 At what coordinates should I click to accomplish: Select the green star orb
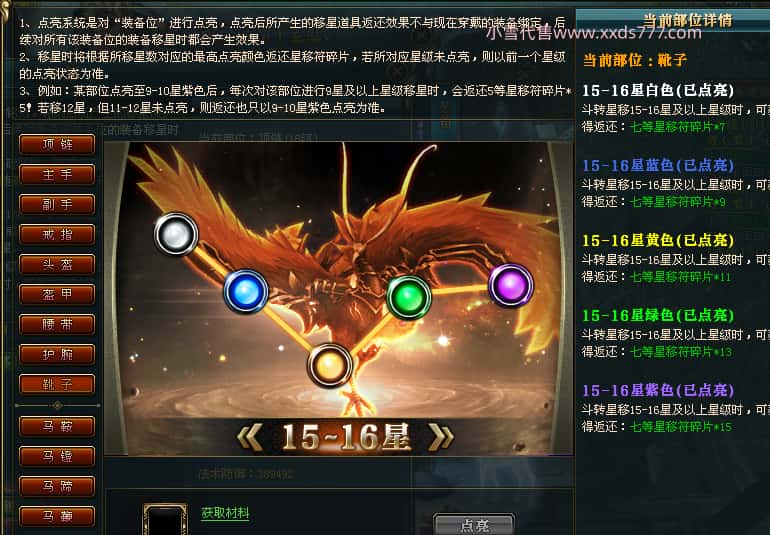(409, 297)
